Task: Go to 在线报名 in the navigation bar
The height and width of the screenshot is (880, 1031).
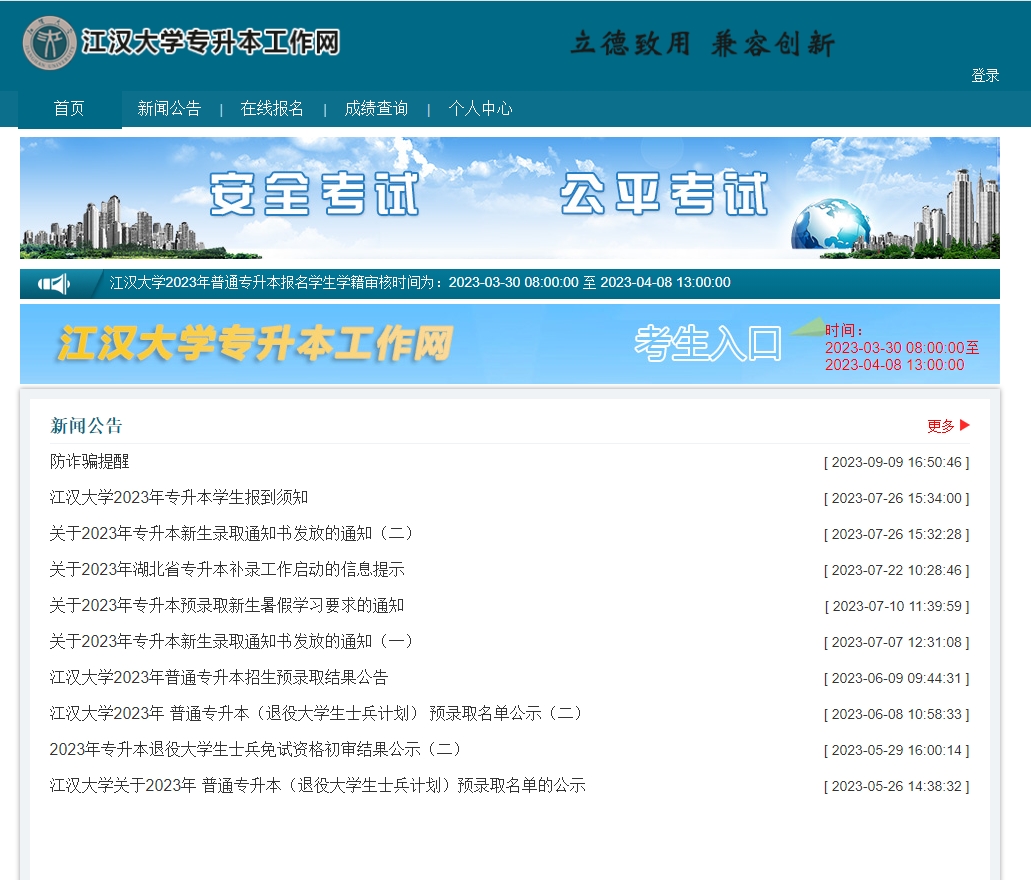Action: point(272,109)
